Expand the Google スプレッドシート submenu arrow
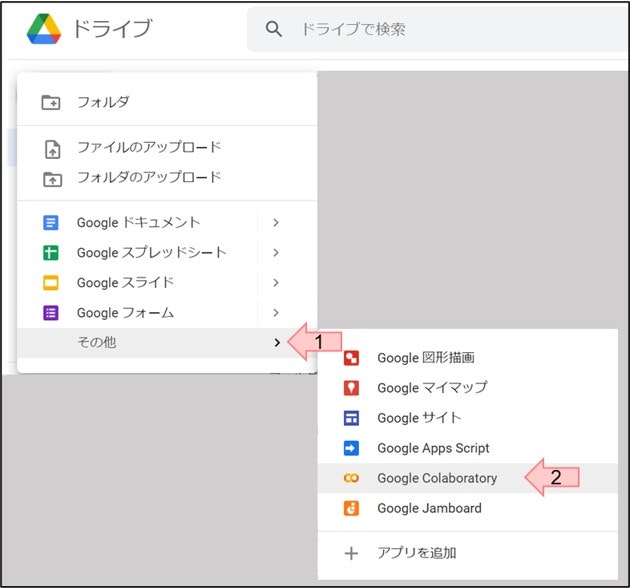The height and width of the screenshot is (588, 630). click(276, 253)
